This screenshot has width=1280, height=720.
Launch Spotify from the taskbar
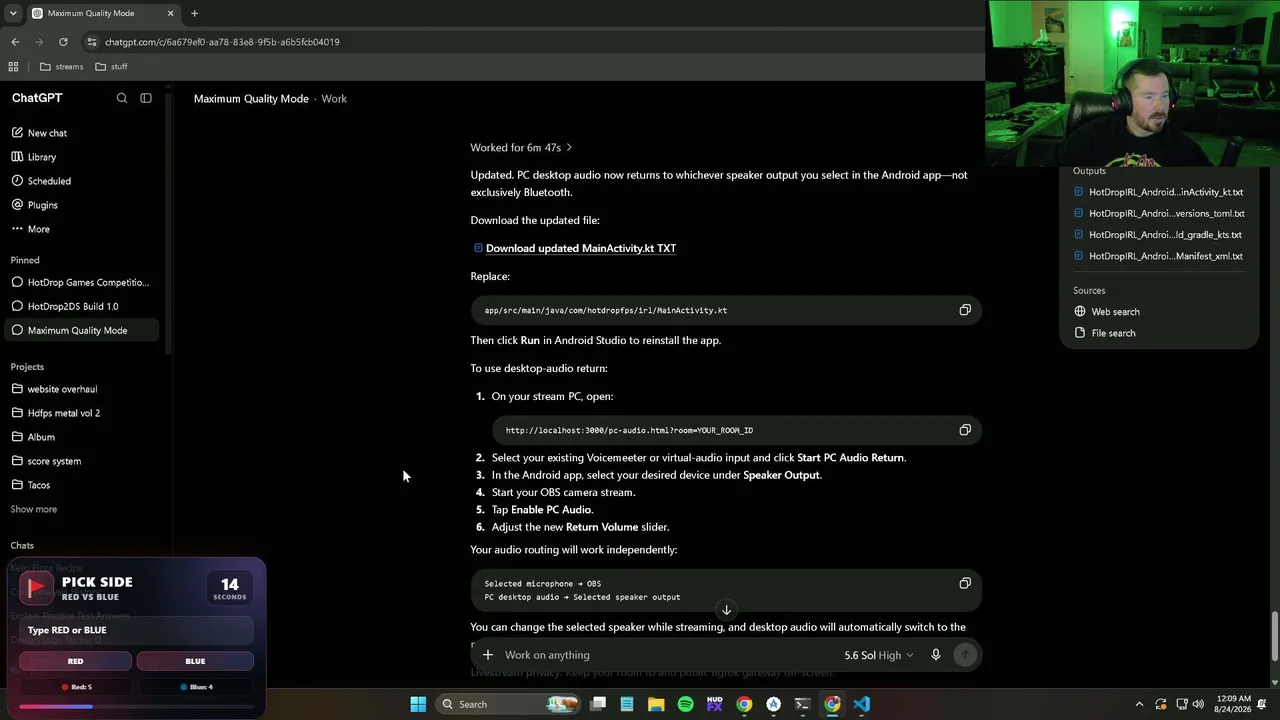[x=685, y=704]
